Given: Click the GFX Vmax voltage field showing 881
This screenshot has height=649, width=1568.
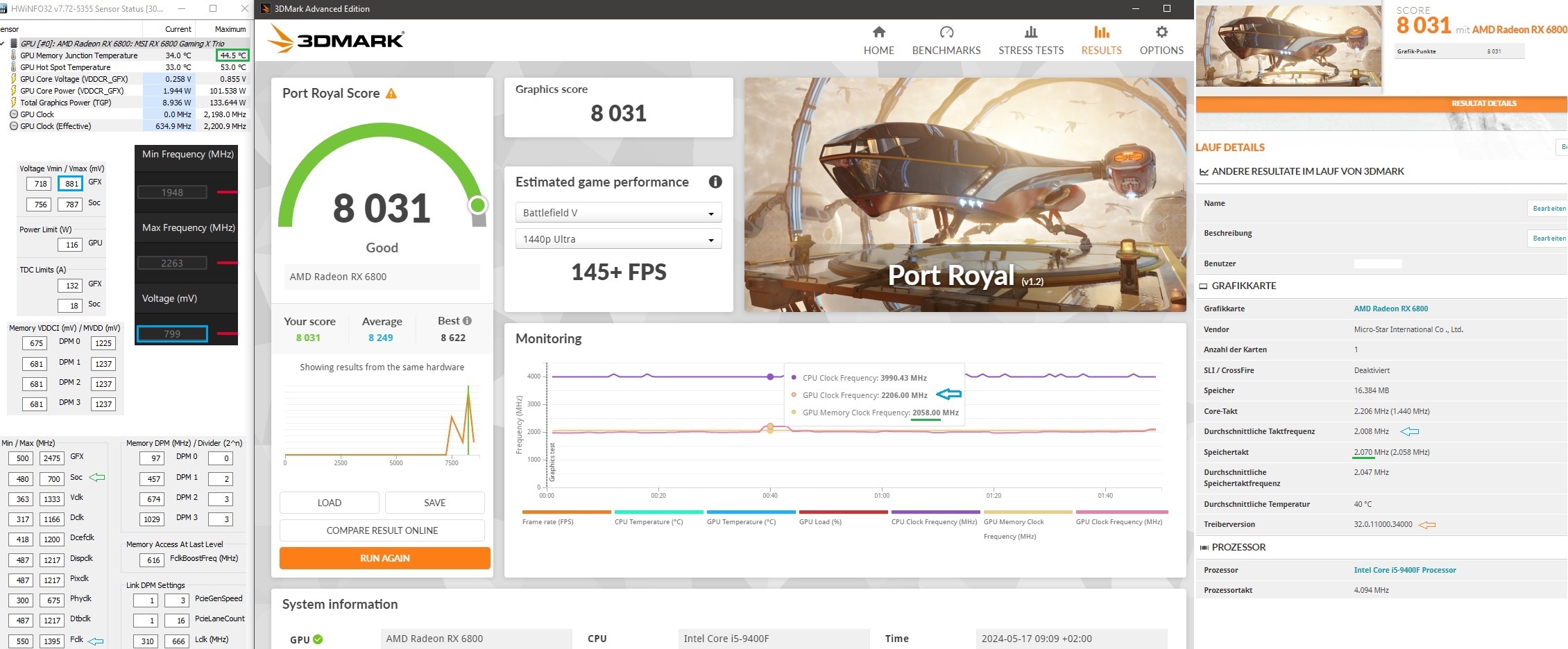Looking at the screenshot, I should 71,184.
